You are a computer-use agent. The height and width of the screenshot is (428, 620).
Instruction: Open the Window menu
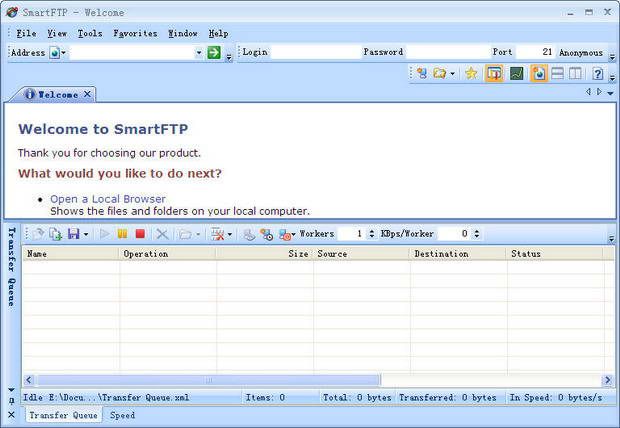pos(183,34)
